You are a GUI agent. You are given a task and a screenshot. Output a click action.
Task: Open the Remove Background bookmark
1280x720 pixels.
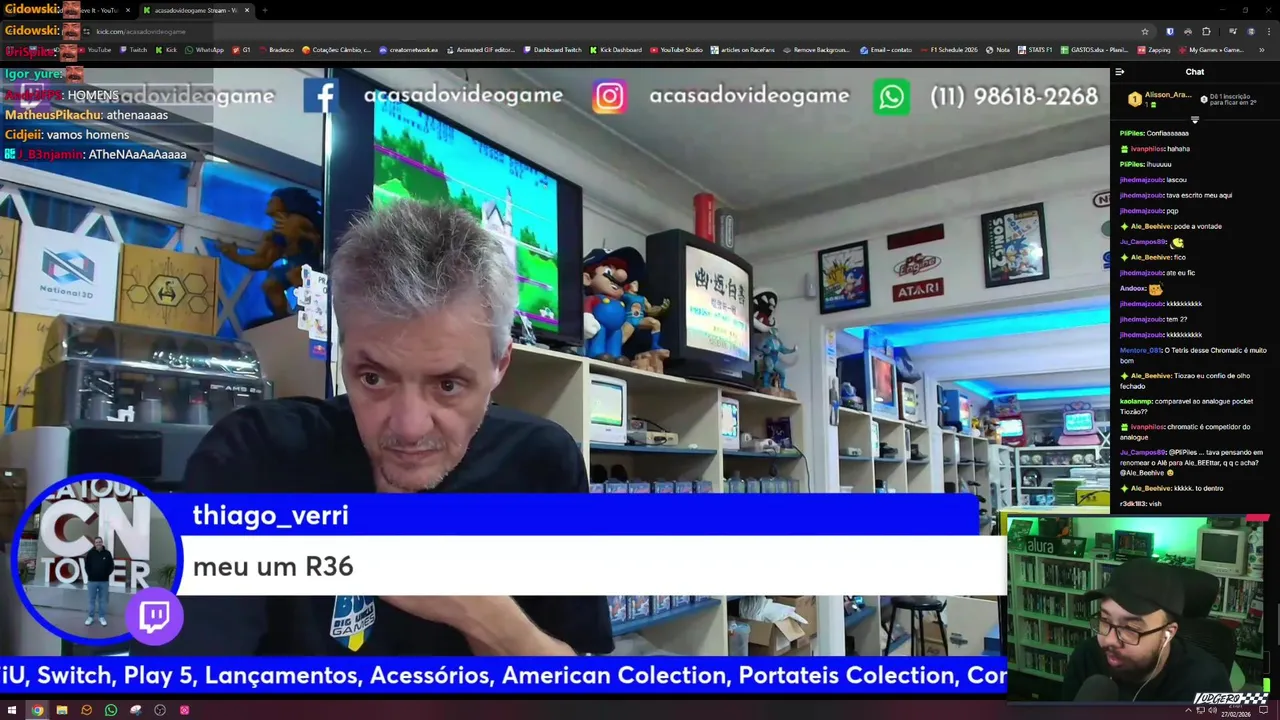pos(816,49)
